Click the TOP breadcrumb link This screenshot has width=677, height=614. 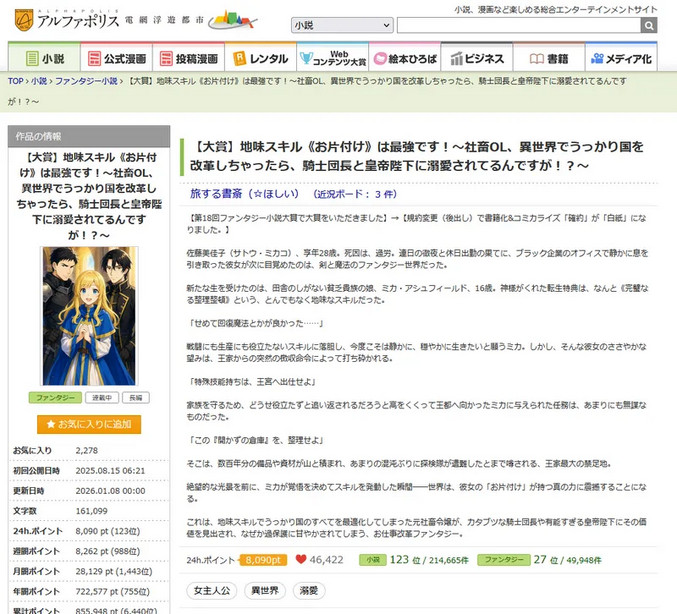15,80
